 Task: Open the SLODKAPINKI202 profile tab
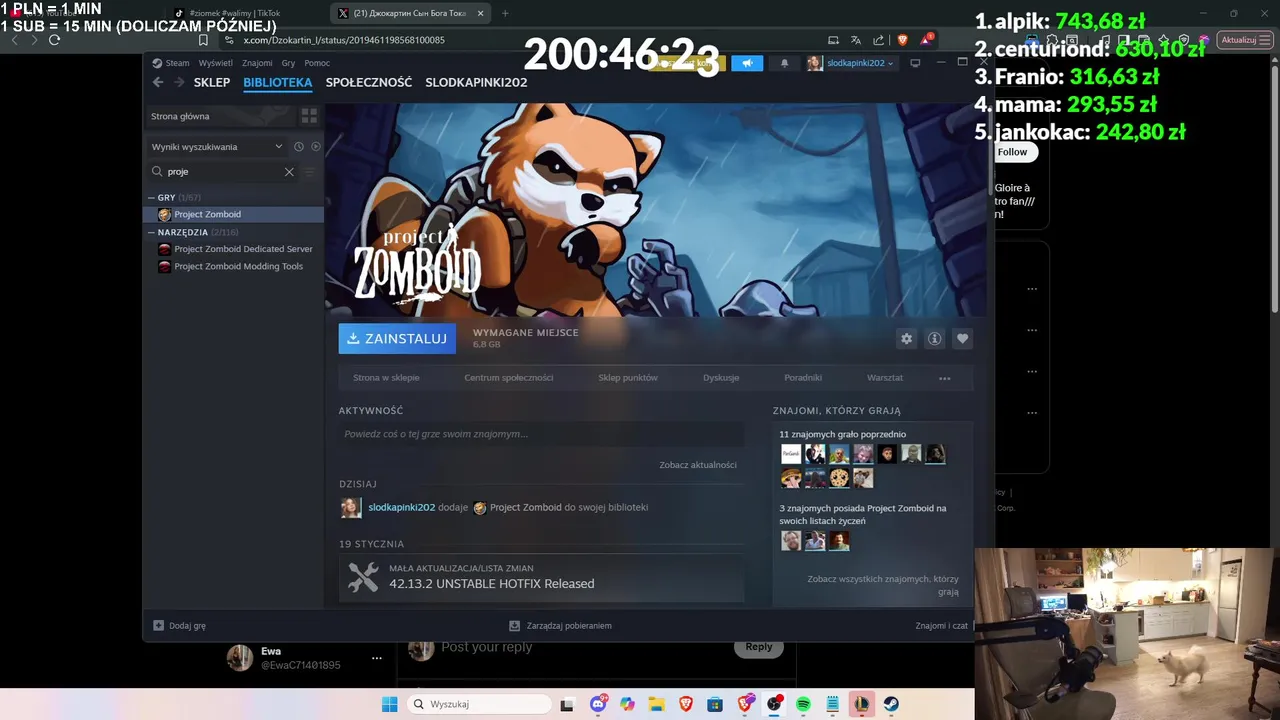(x=476, y=82)
